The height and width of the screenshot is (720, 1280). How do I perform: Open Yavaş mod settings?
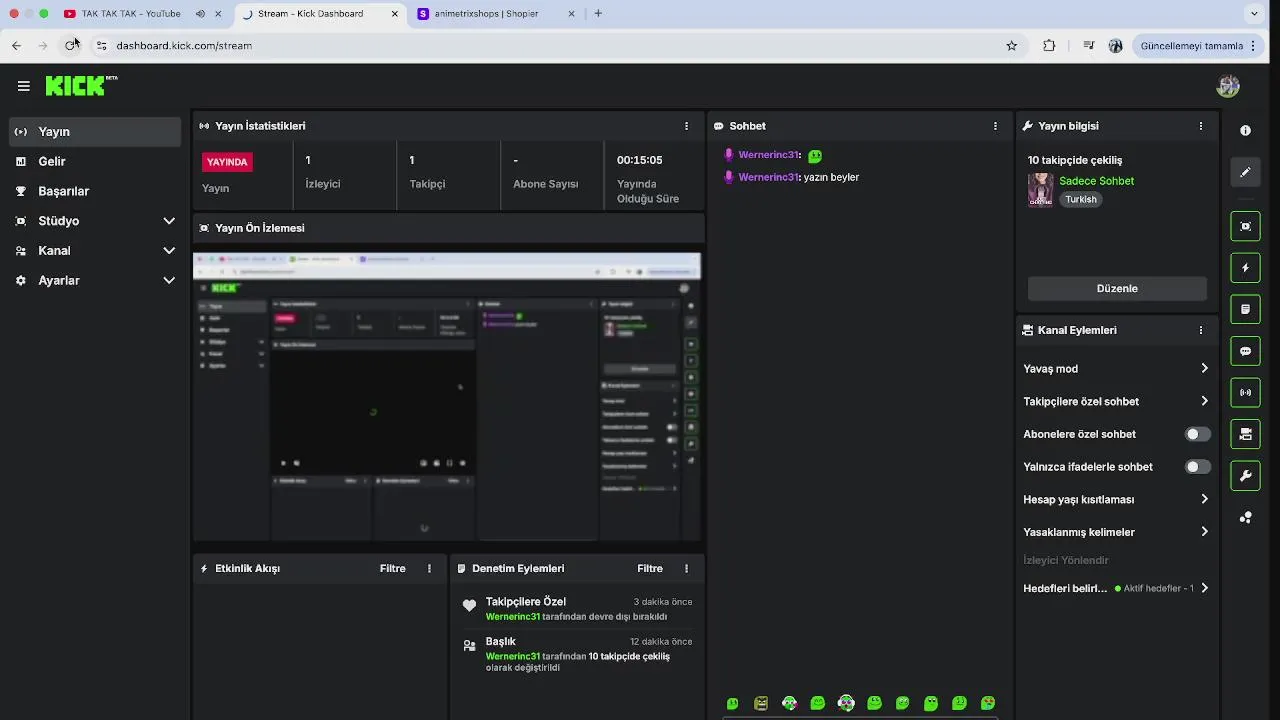(1116, 369)
